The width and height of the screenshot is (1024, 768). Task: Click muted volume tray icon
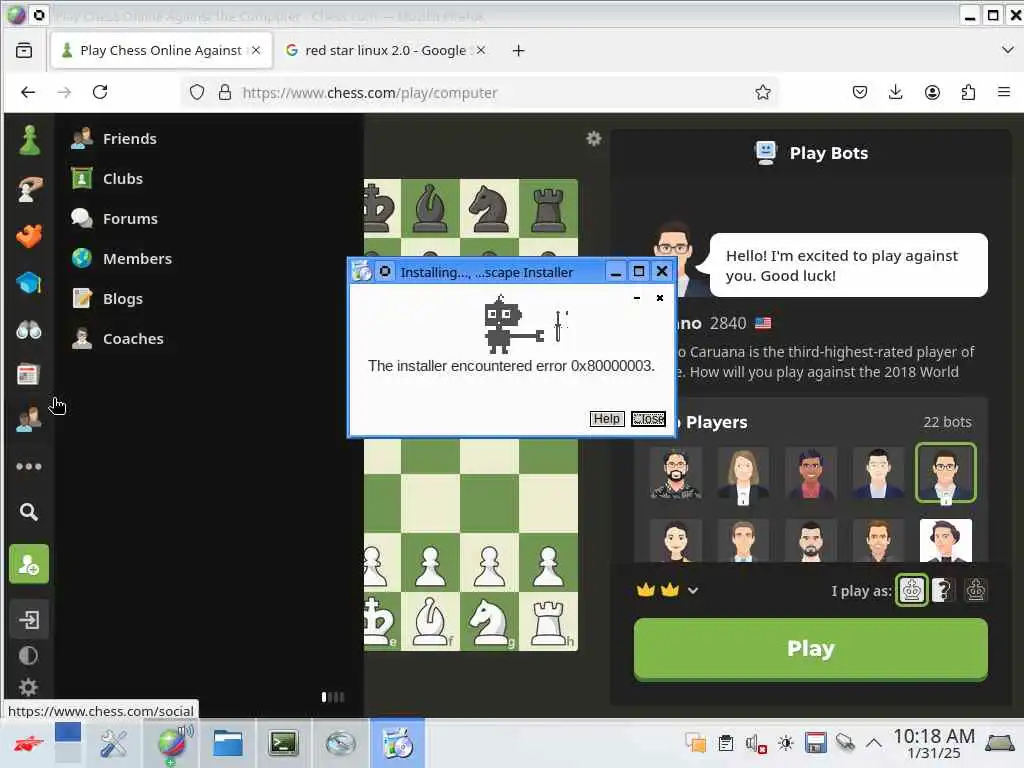pos(755,743)
